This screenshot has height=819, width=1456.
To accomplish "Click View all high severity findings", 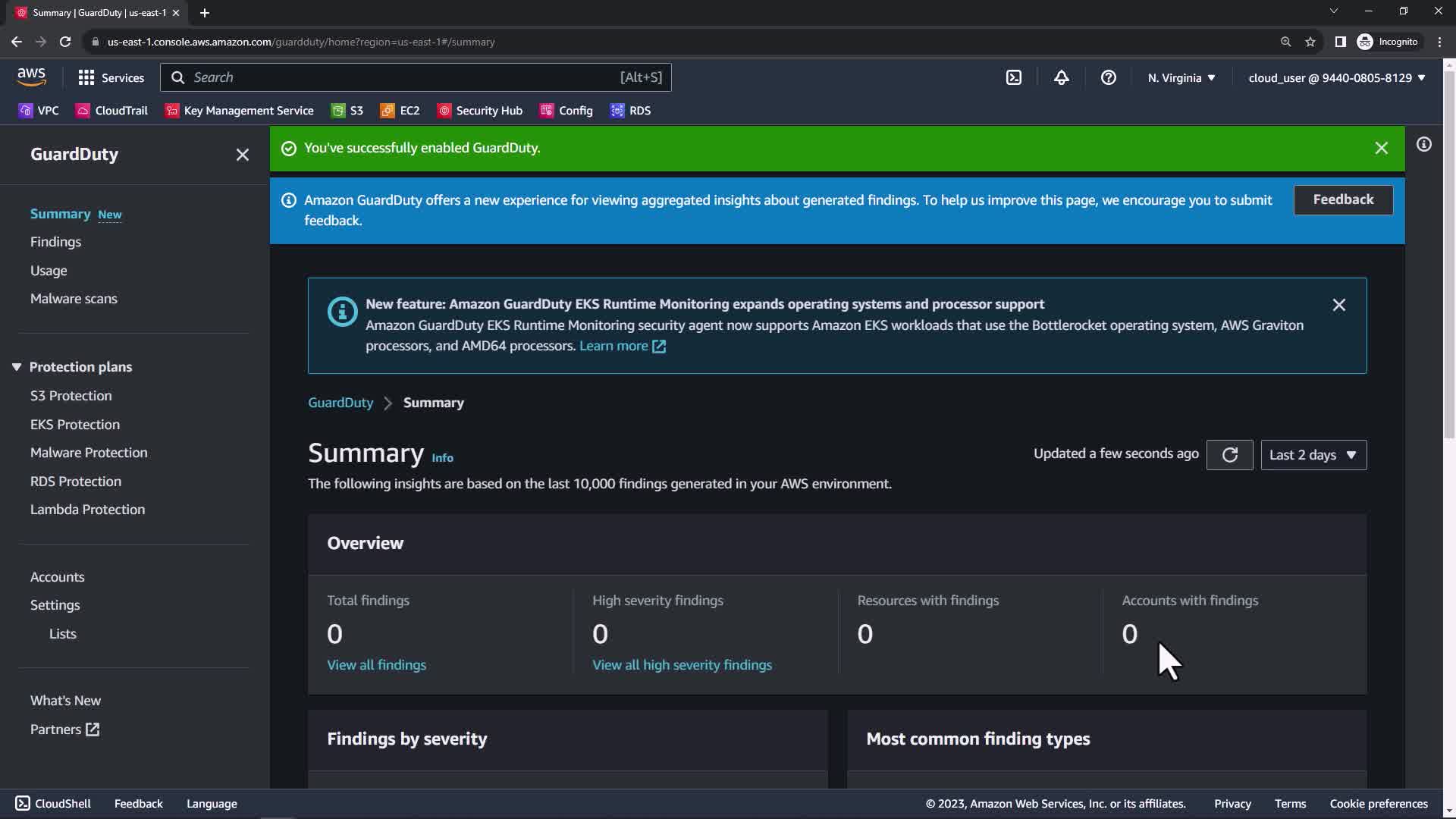I will (x=682, y=665).
